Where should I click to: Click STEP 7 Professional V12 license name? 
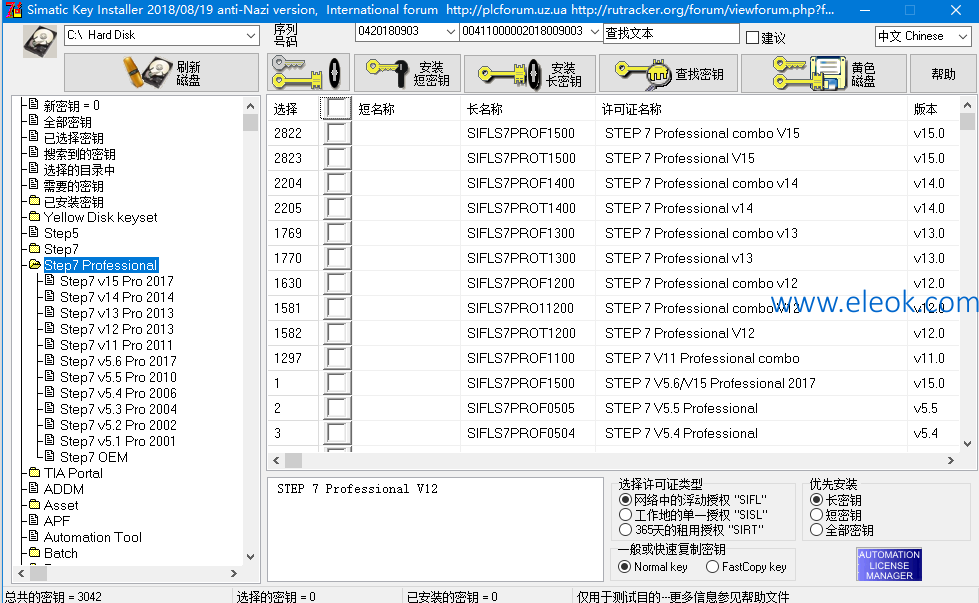point(679,333)
